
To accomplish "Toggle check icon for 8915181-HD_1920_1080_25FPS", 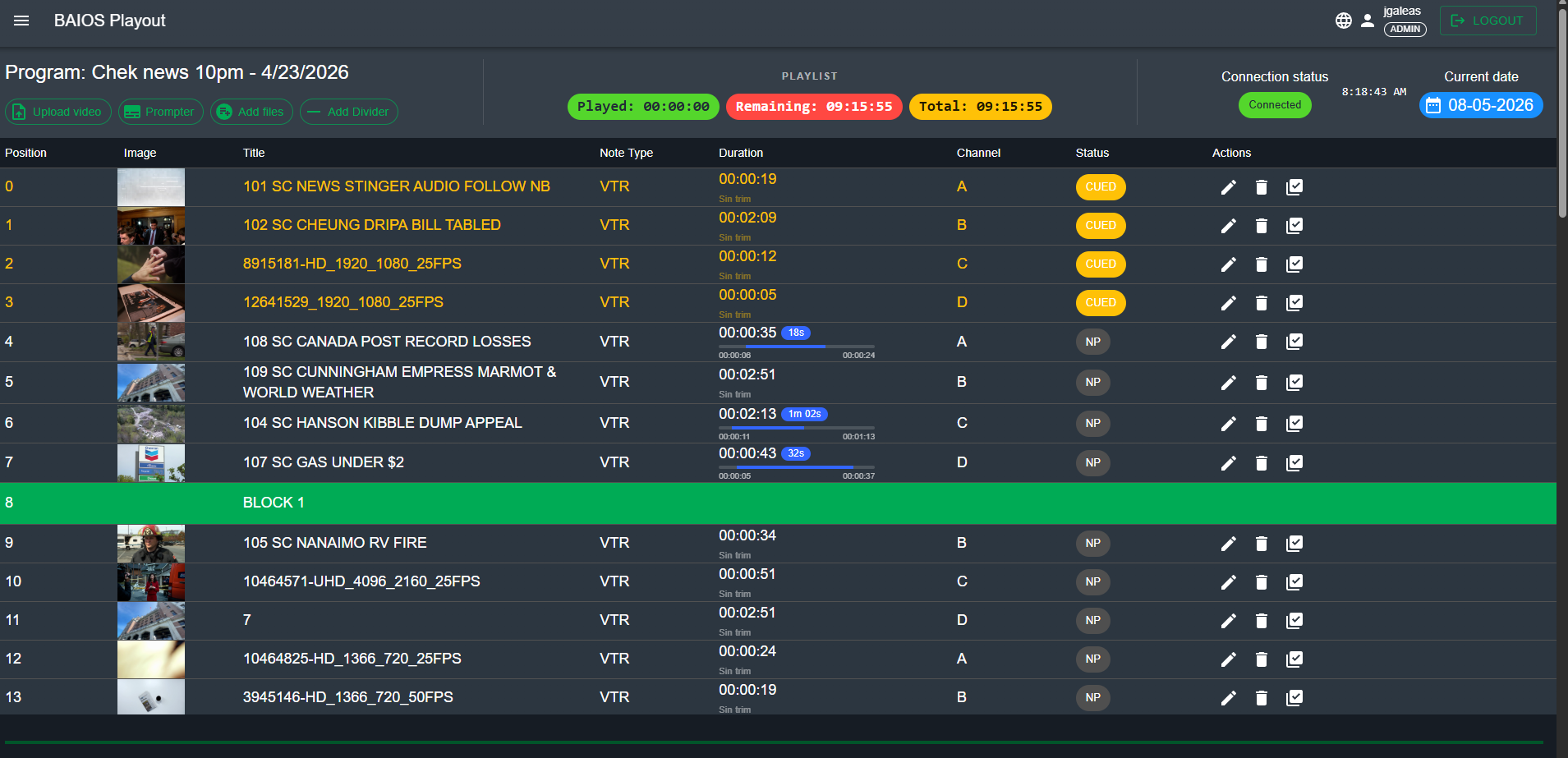I will [x=1294, y=264].
